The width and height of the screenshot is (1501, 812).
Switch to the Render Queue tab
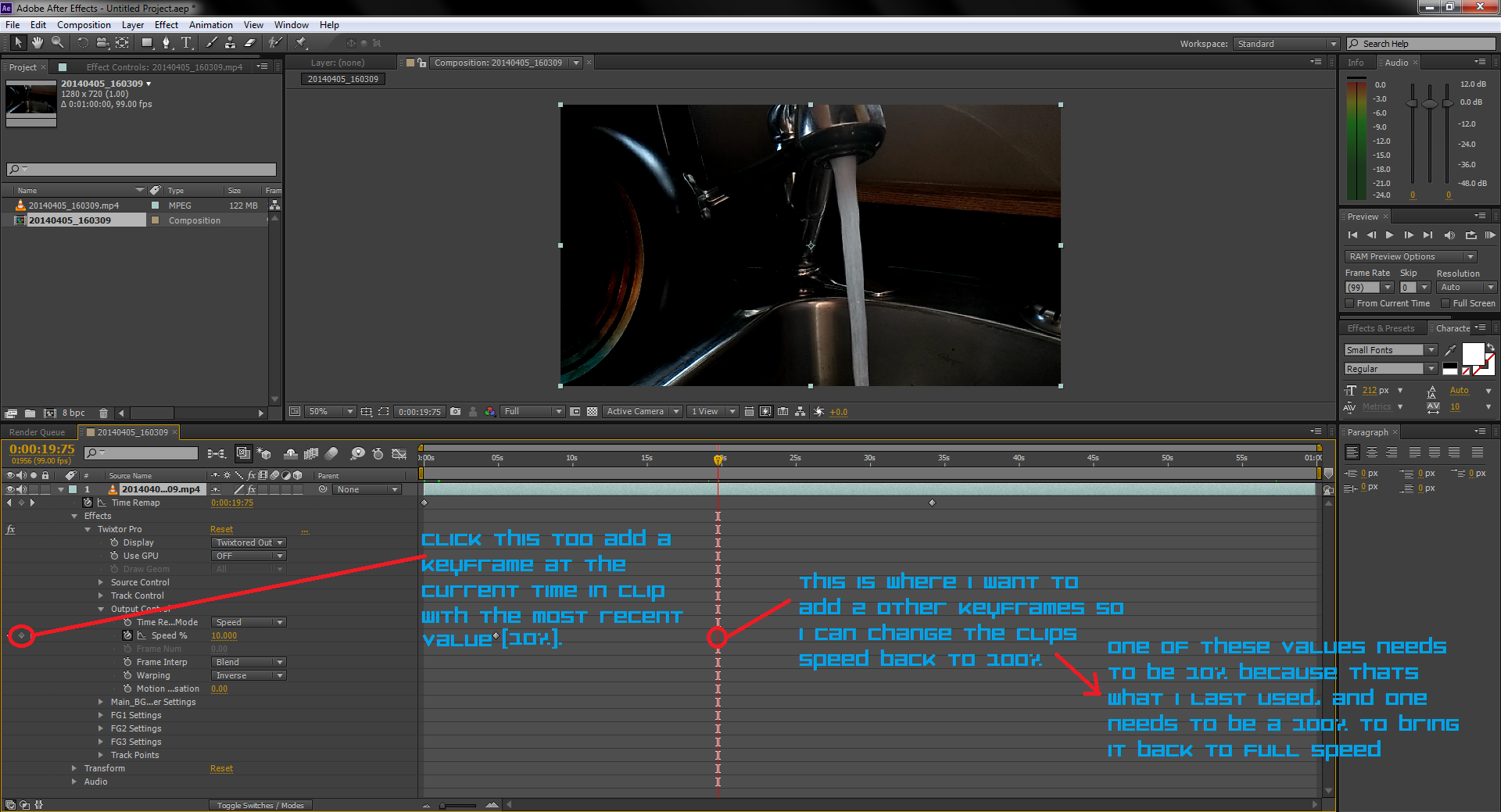point(37,431)
